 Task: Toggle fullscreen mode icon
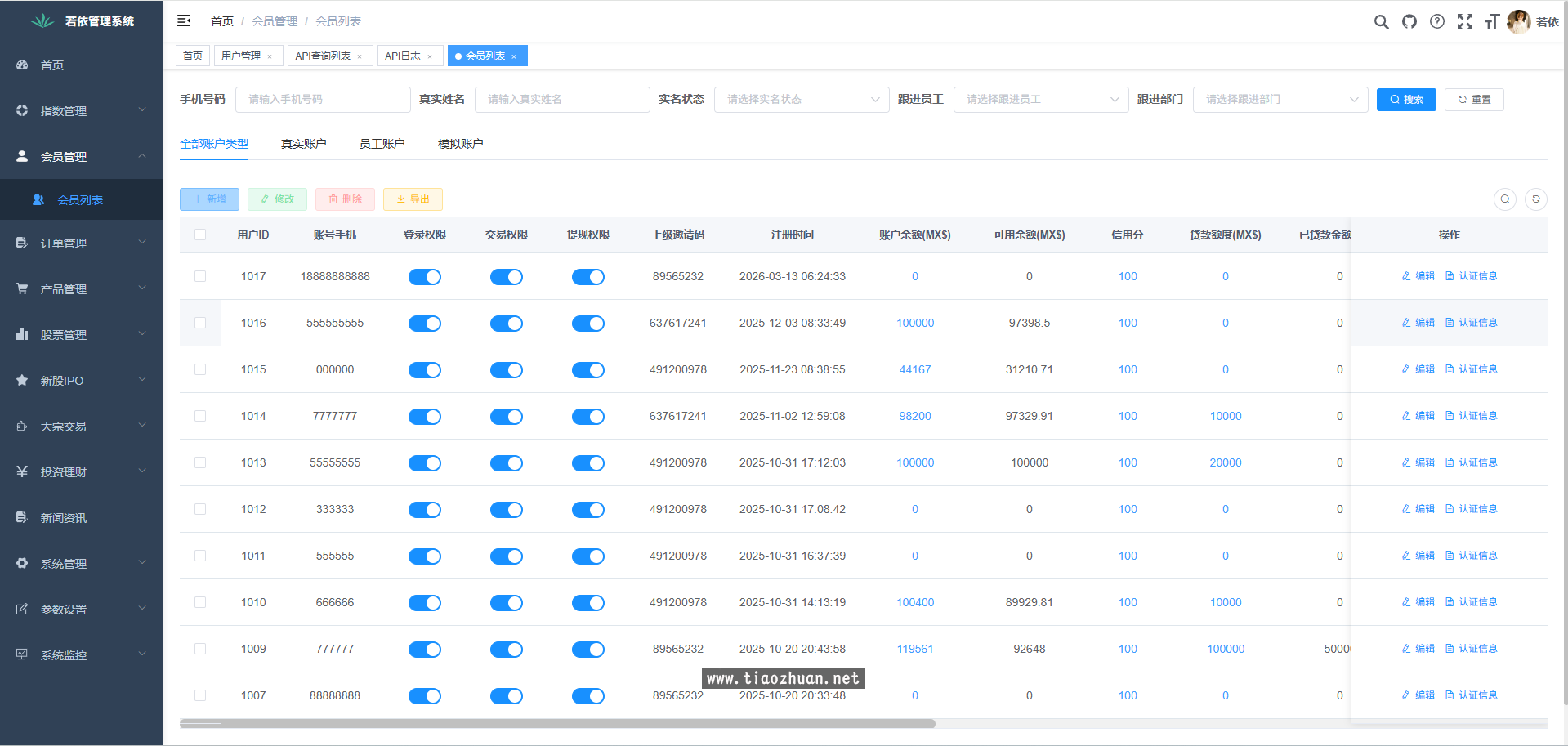(x=1465, y=22)
